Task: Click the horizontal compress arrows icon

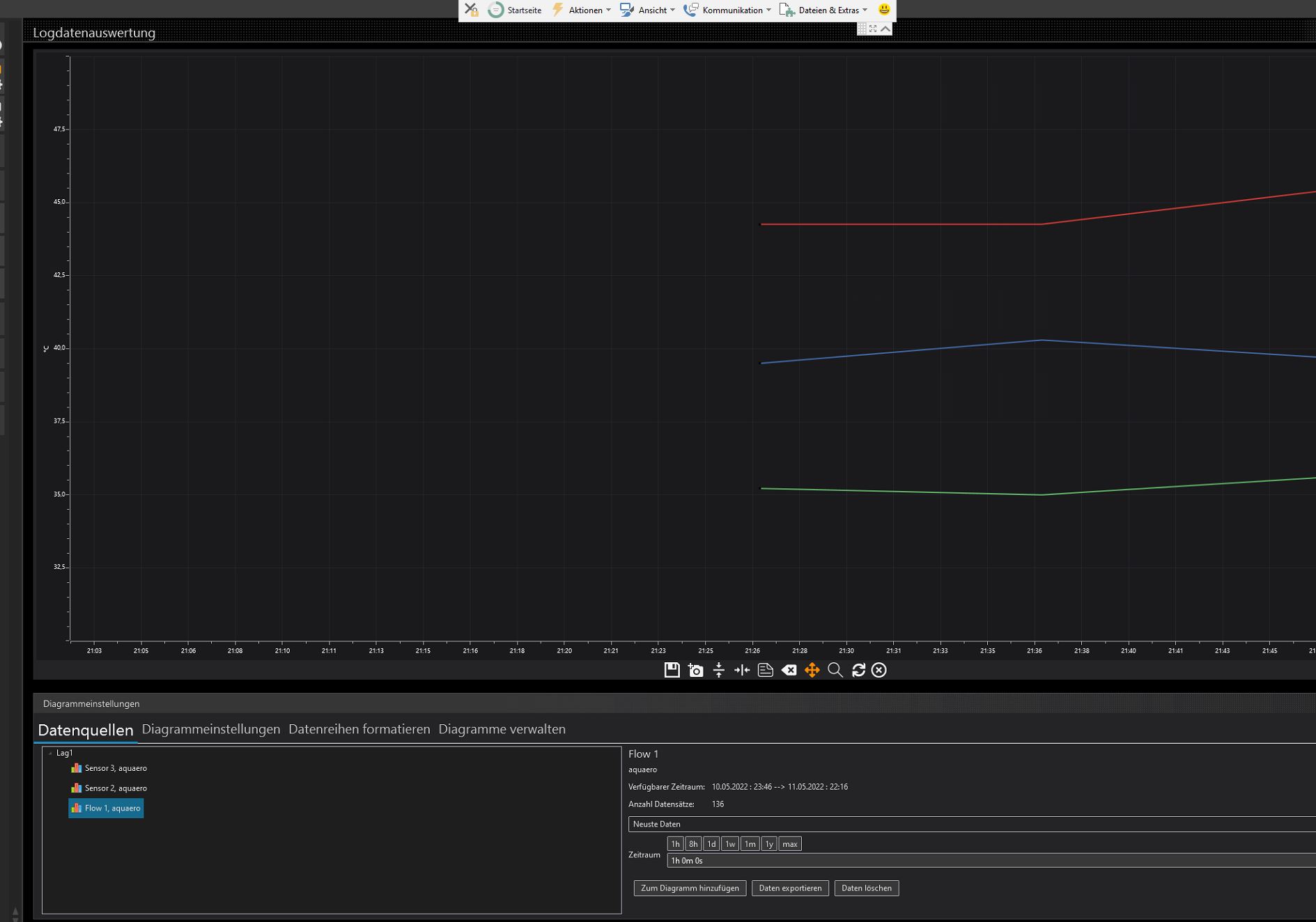Action: (742, 670)
